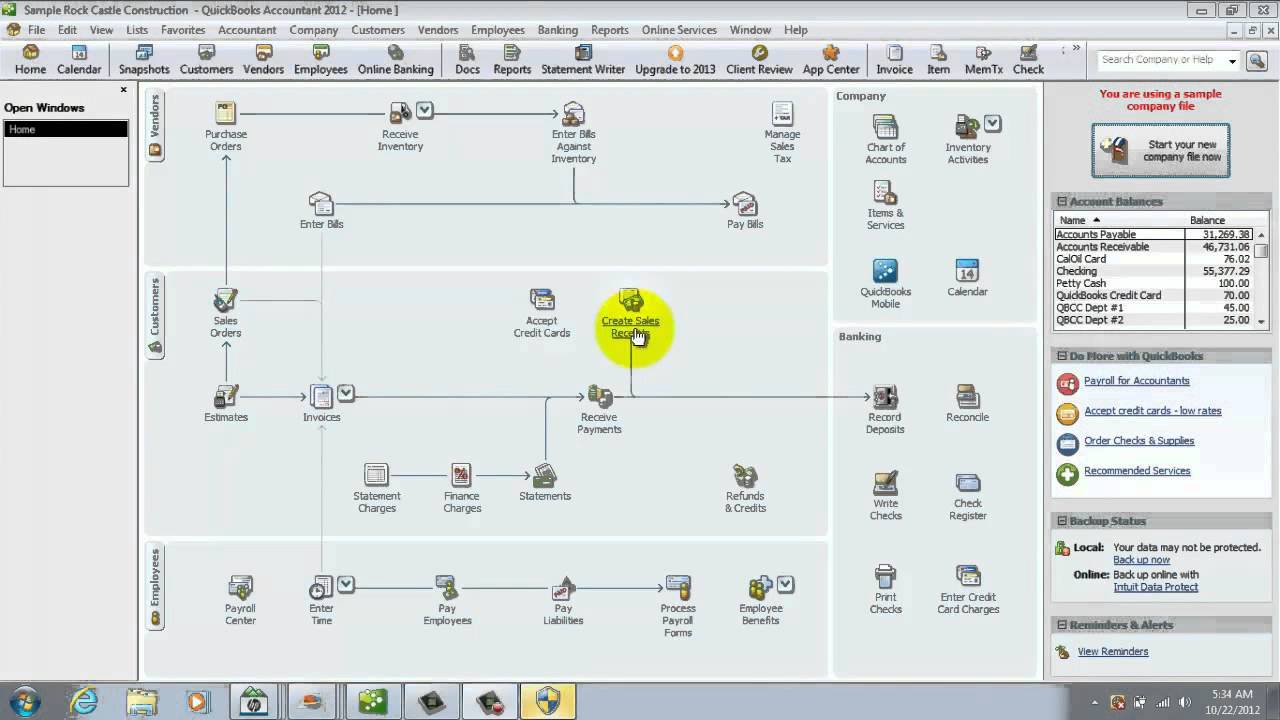Open the Pay Bills icon

point(745,204)
